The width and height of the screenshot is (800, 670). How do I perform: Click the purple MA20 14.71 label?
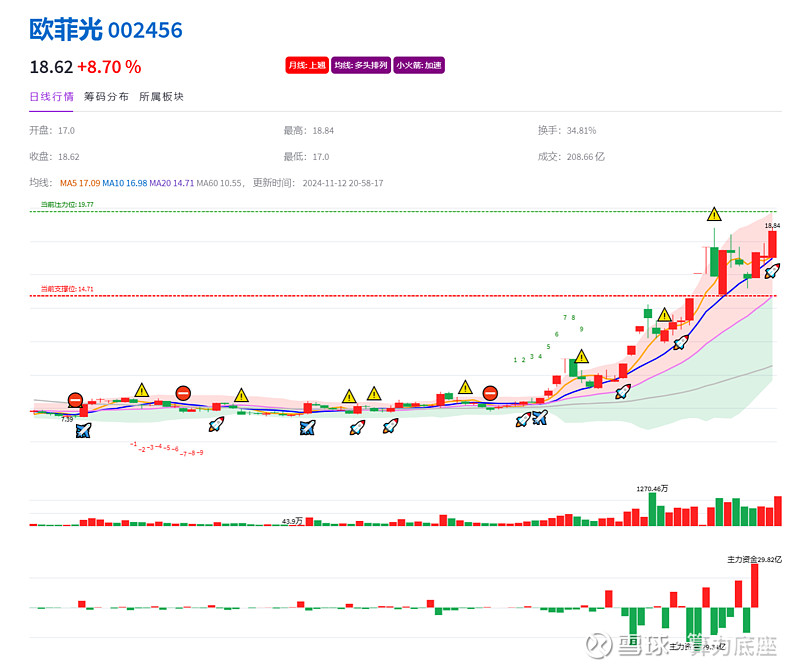[x=171, y=183]
